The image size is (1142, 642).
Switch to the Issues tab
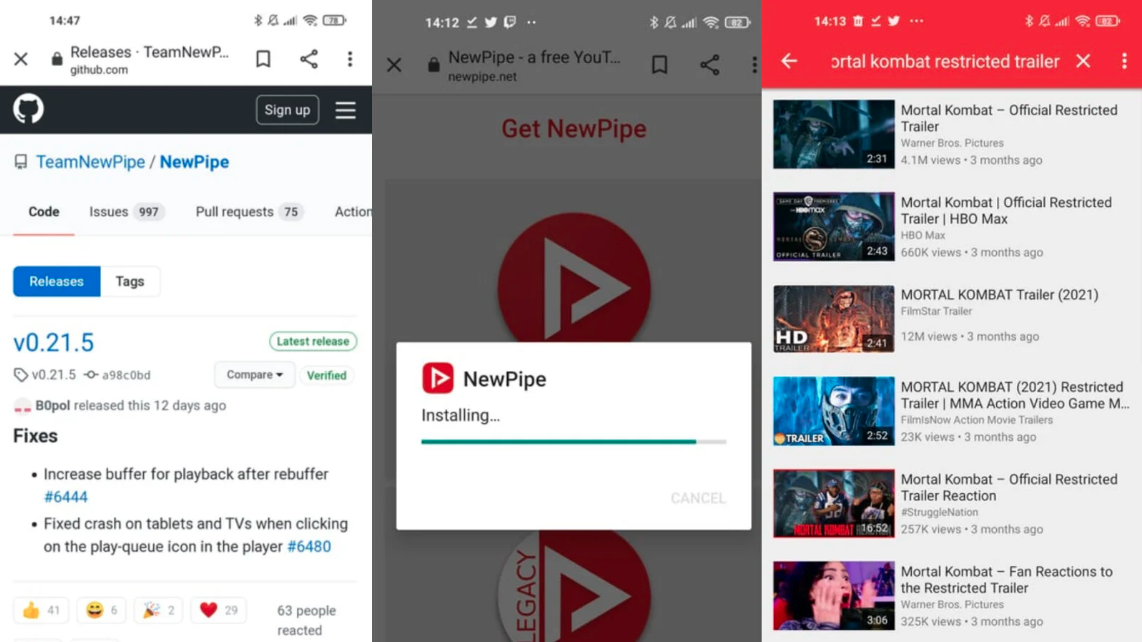(x=125, y=212)
